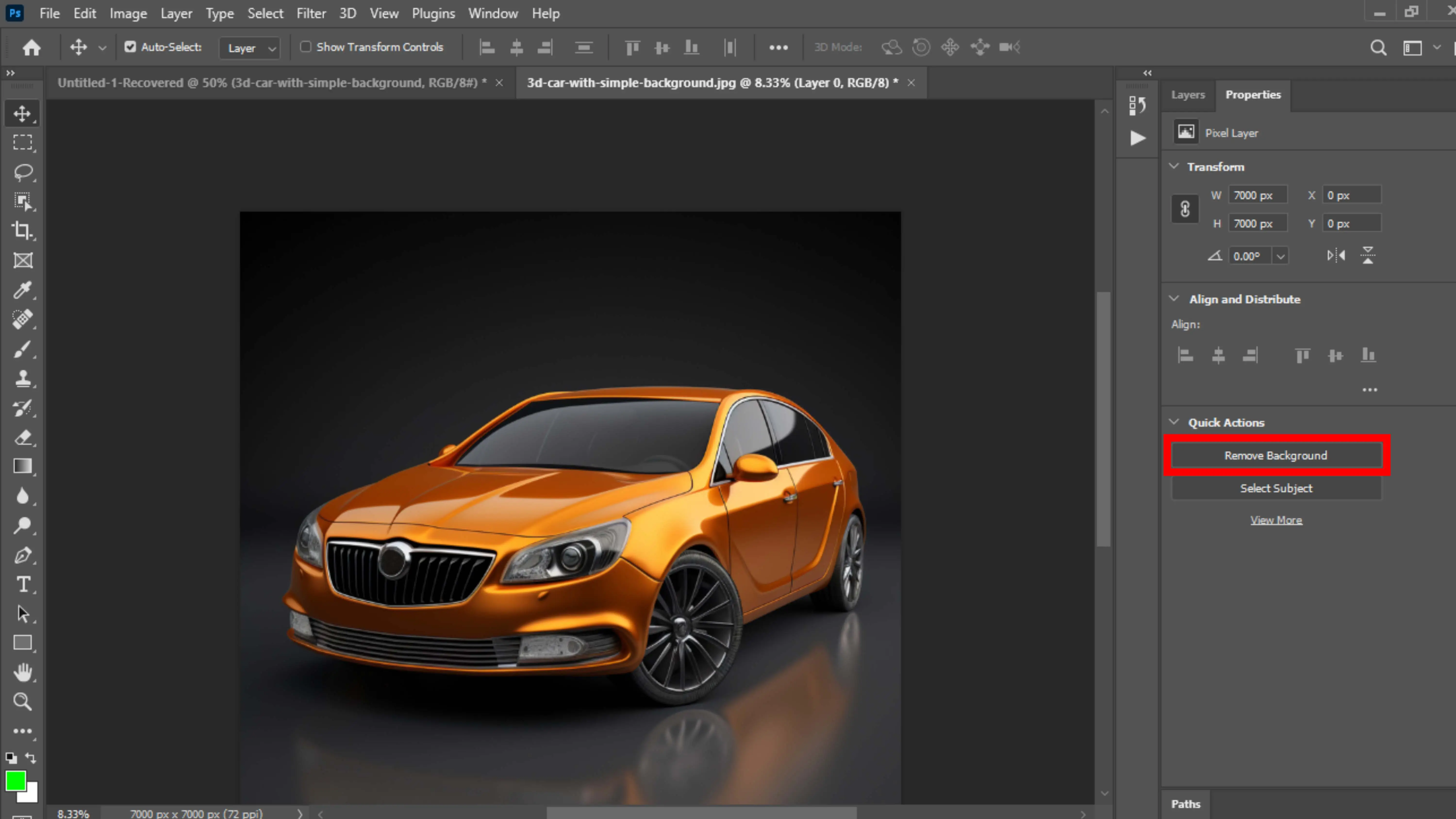Enable Show Transform Controls checkbox

point(305,47)
